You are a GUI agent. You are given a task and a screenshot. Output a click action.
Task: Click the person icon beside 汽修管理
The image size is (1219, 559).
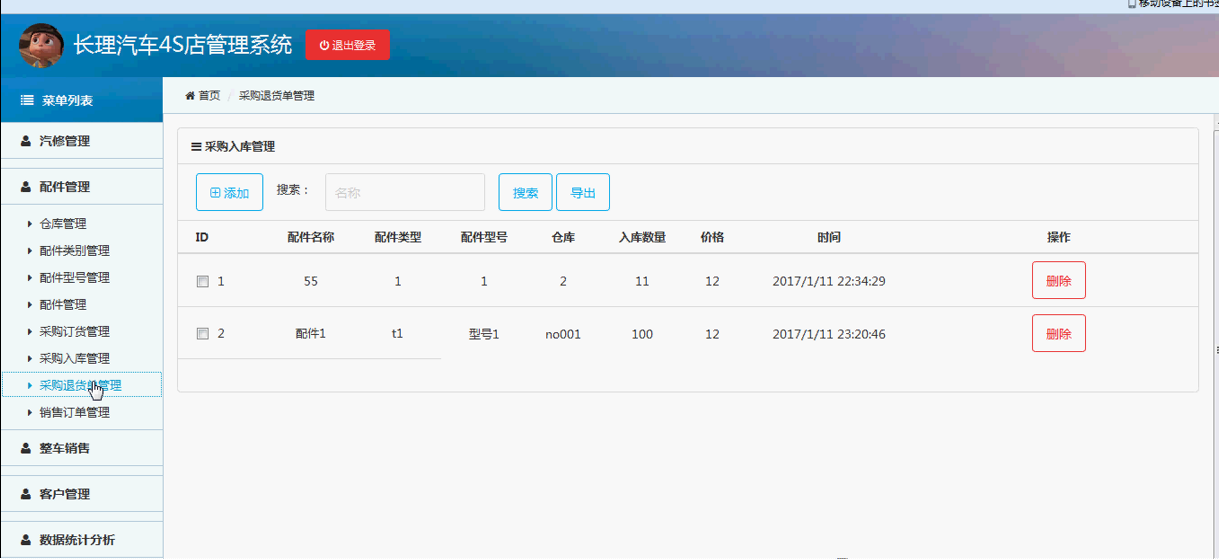tap(26, 141)
